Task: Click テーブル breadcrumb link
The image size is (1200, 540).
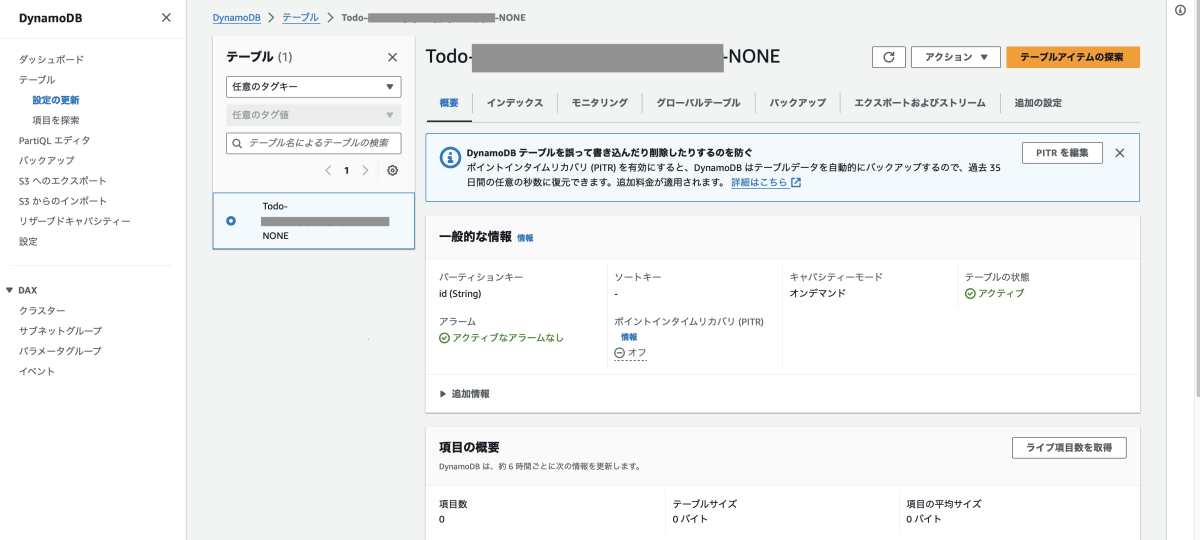Action: 300,18
